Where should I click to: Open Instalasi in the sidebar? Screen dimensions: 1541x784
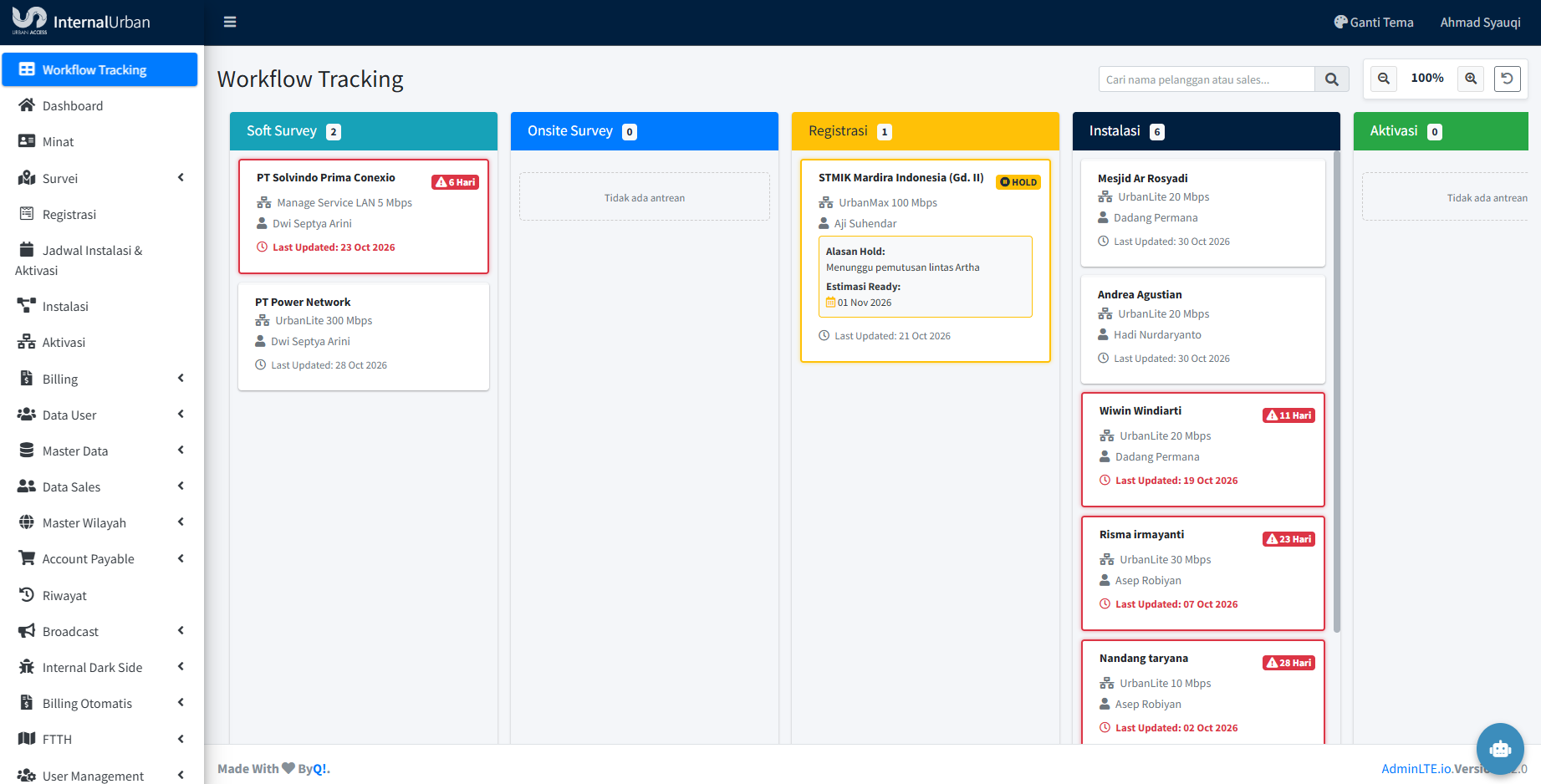pyautogui.click(x=100, y=306)
